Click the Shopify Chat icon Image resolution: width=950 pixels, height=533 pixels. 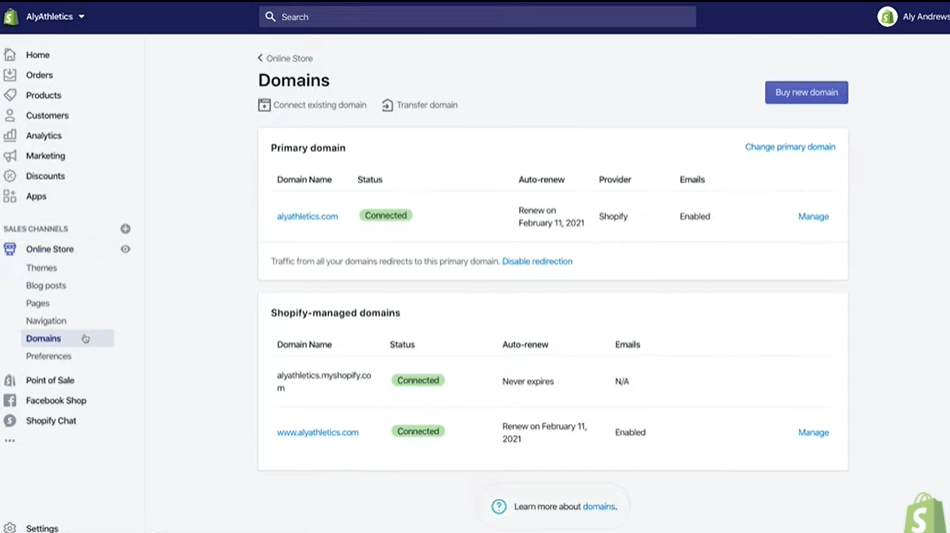point(10,420)
